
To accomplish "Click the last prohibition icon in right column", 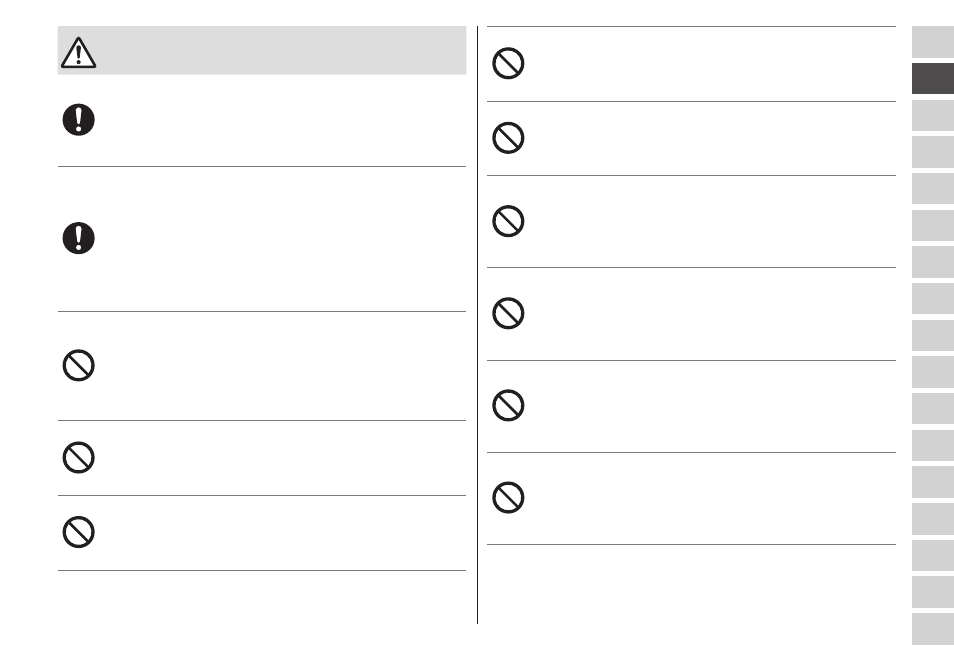I will pos(508,498).
